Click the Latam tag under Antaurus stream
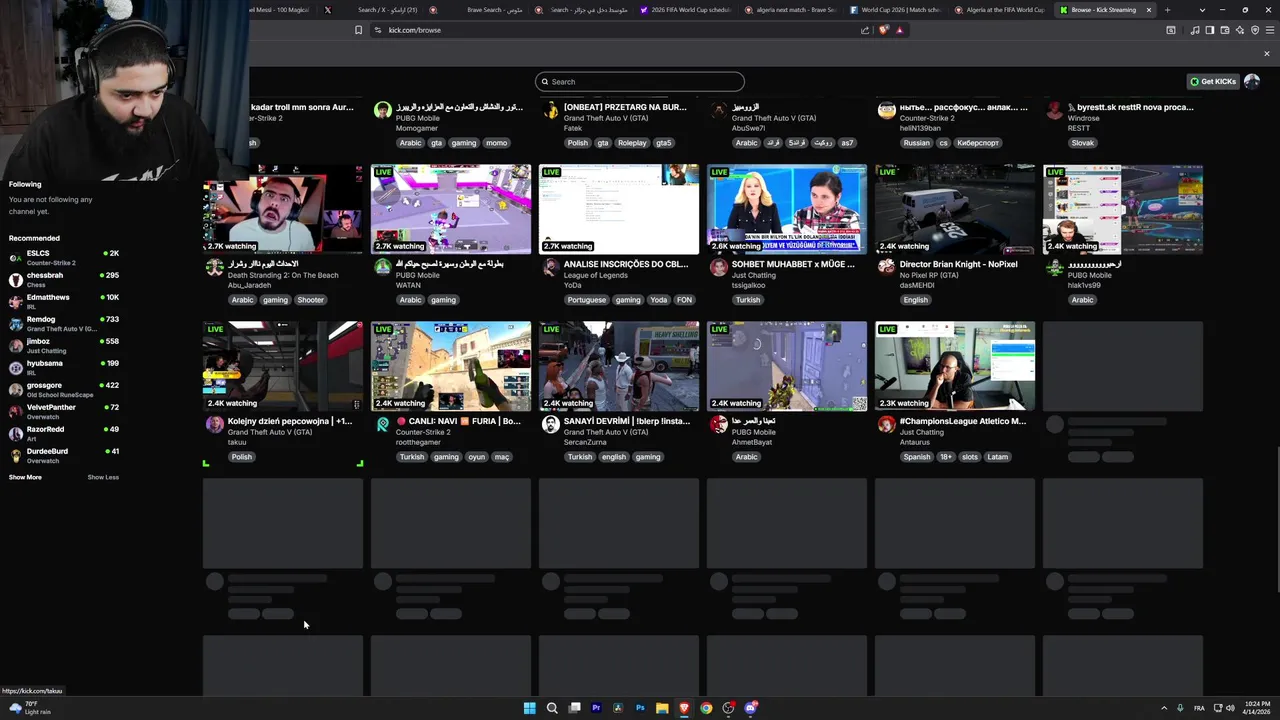This screenshot has width=1280, height=720. [x=997, y=457]
